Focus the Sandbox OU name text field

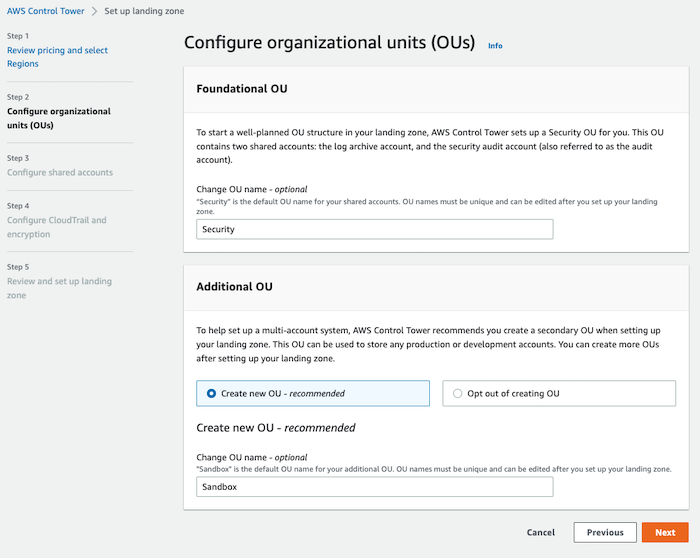(375, 487)
